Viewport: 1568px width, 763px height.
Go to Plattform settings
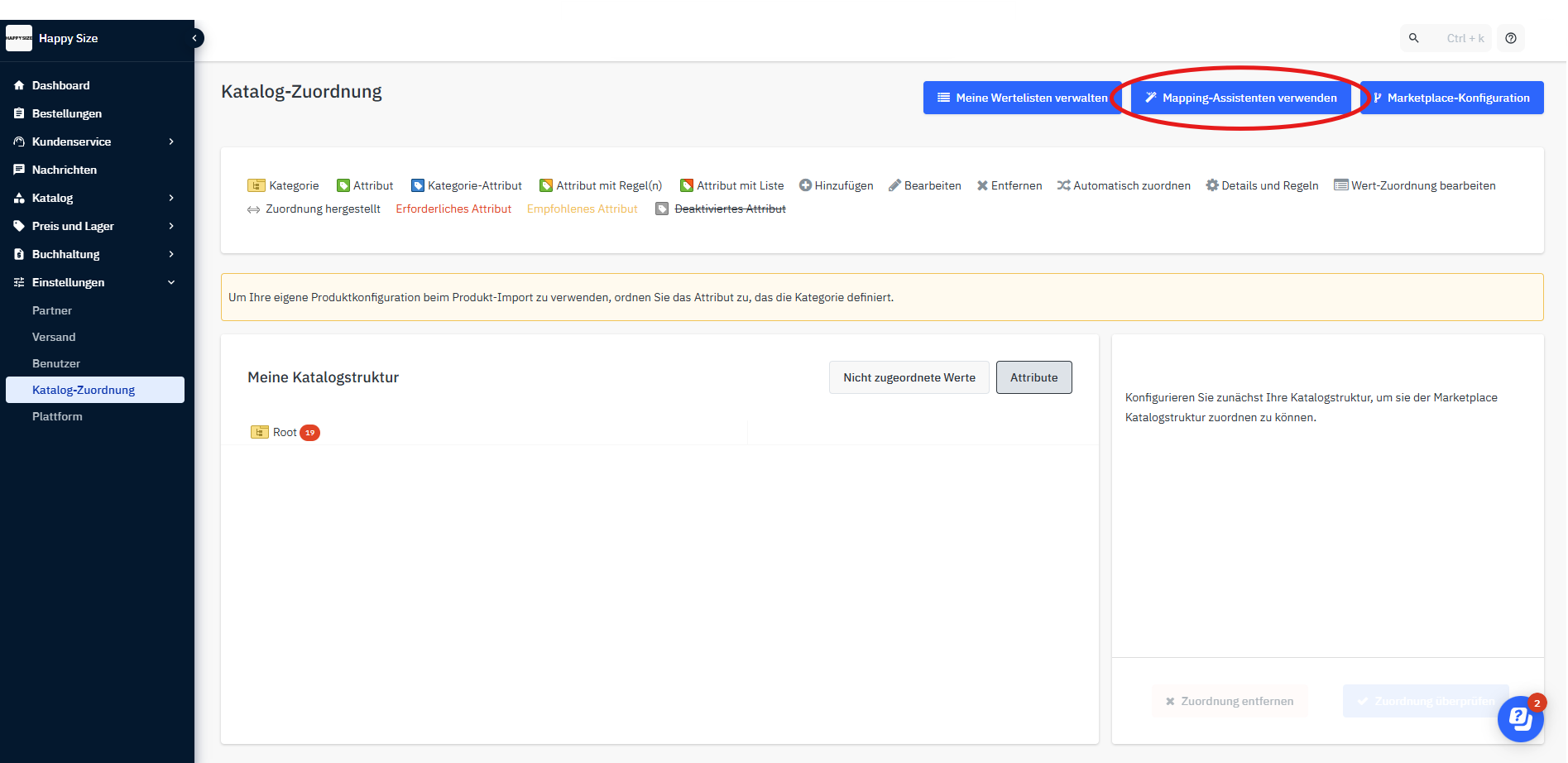coord(57,416)
